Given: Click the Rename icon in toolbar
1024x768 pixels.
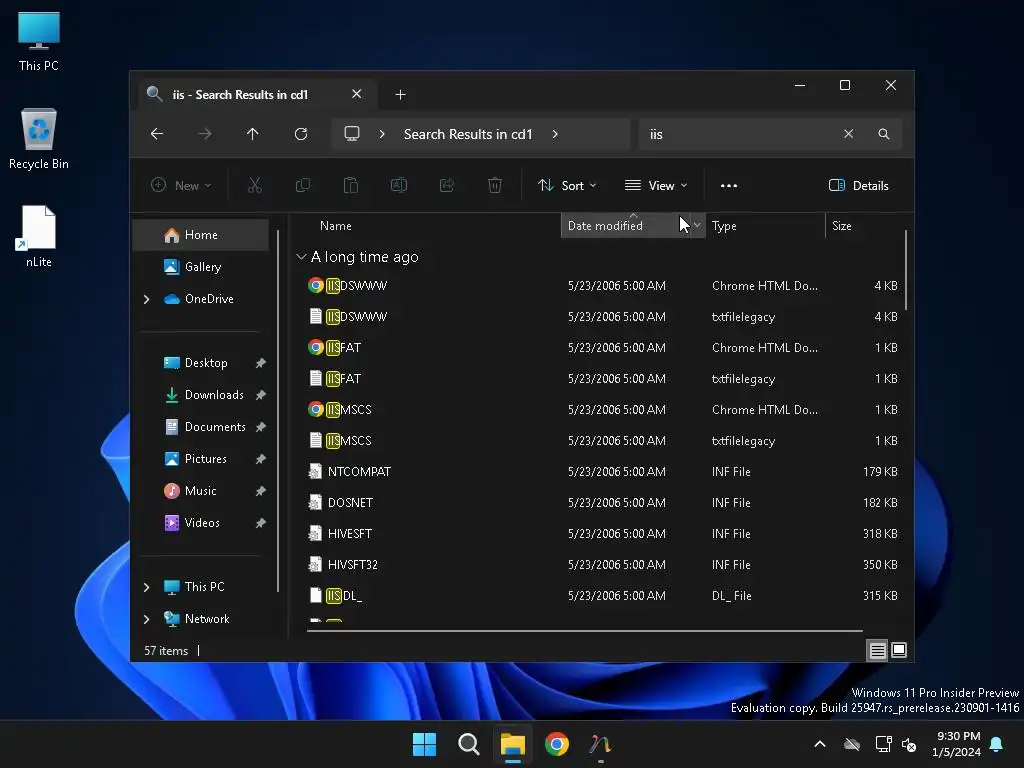Looking at the screenshot, I should (x=399, y=185).
